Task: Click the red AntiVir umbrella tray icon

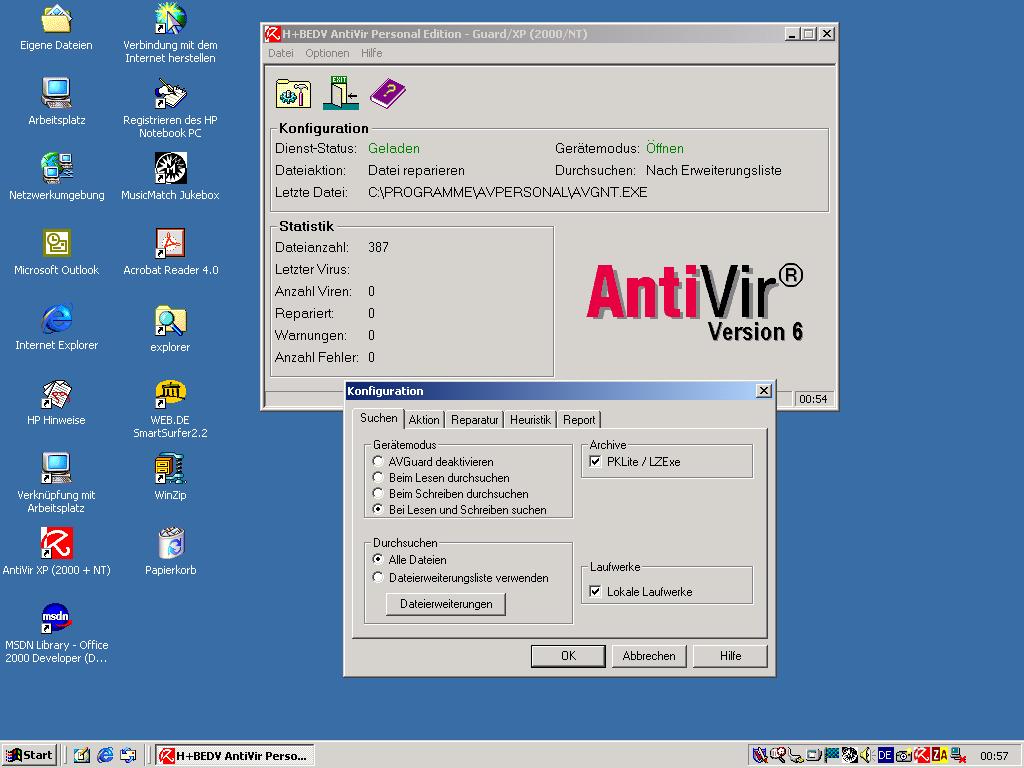Action: pyautogui.click(x=921, y=756)
